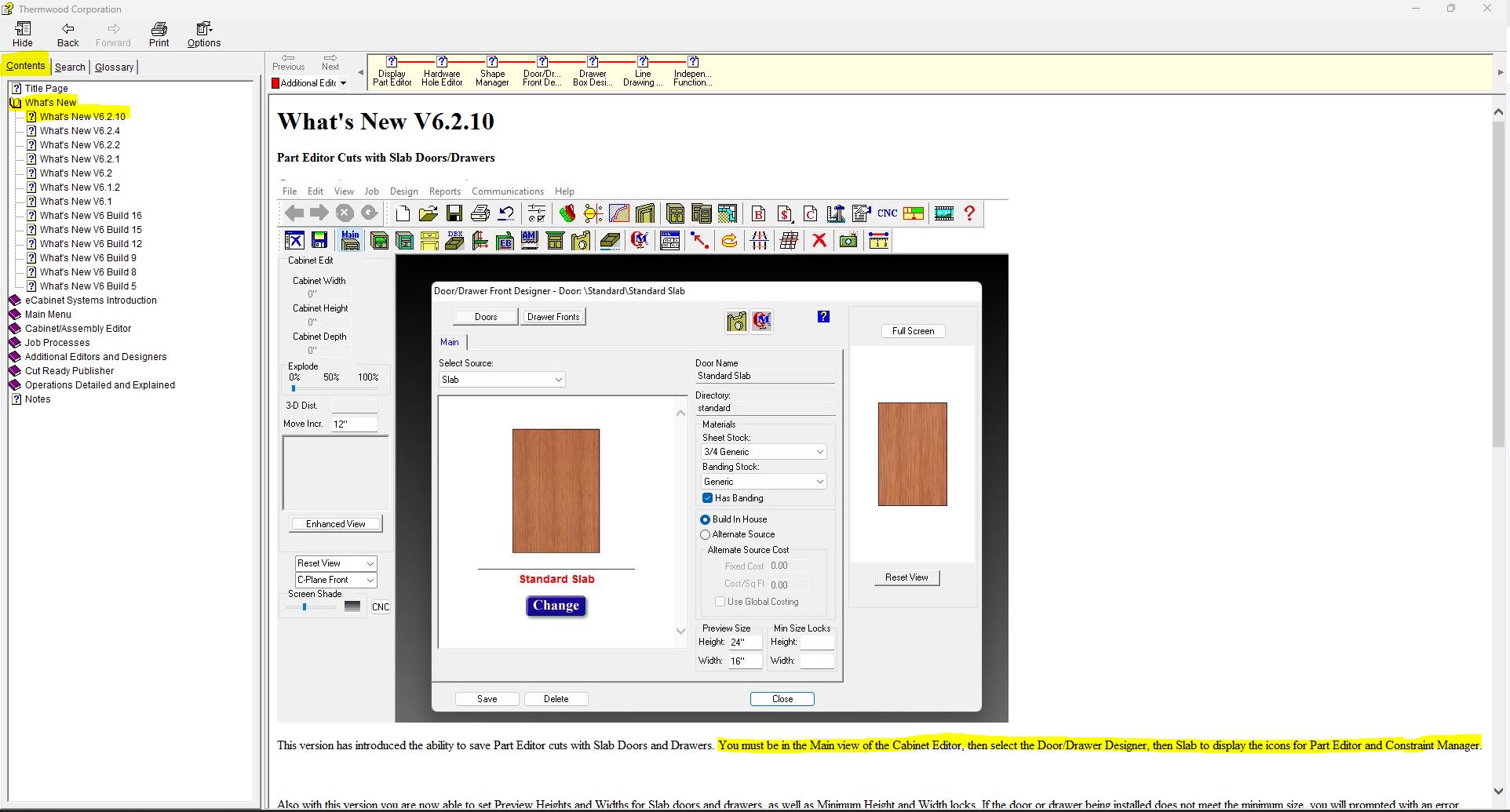Open the Line Drawing topic icon
This screenshot has width=1510, height=812.
(643, 62)
